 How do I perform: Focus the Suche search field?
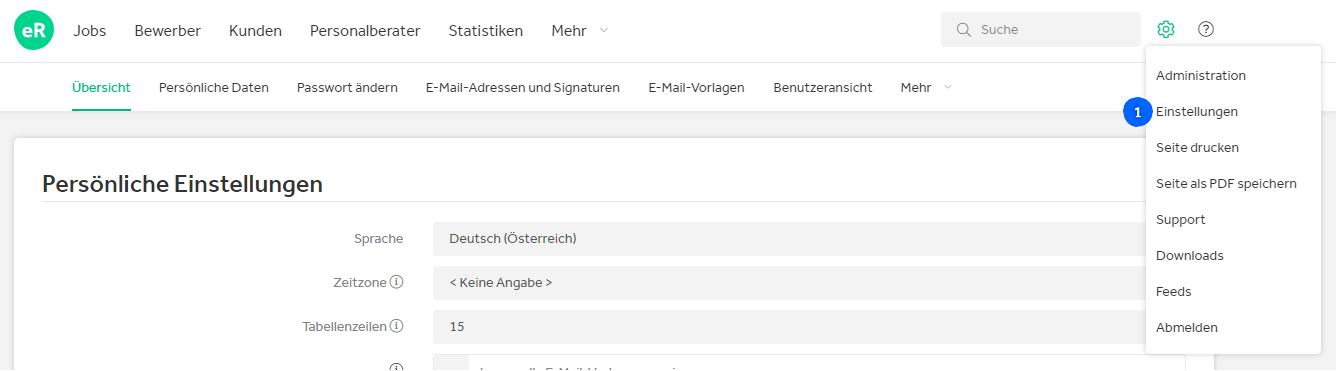(x=1040, y=30)
